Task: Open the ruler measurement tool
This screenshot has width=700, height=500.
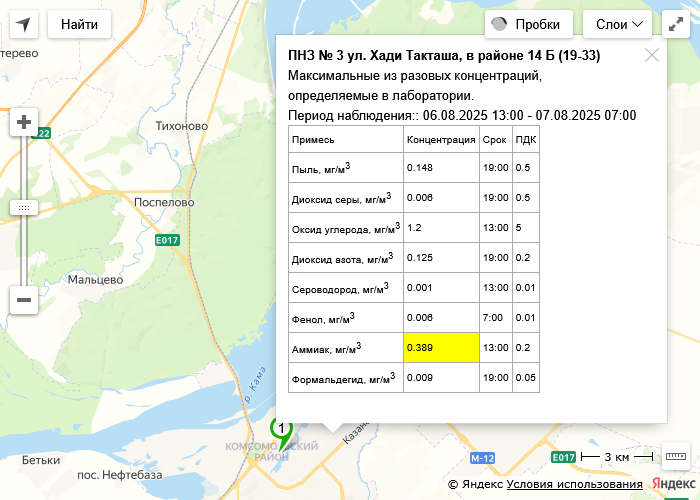Action: point(676,457)
